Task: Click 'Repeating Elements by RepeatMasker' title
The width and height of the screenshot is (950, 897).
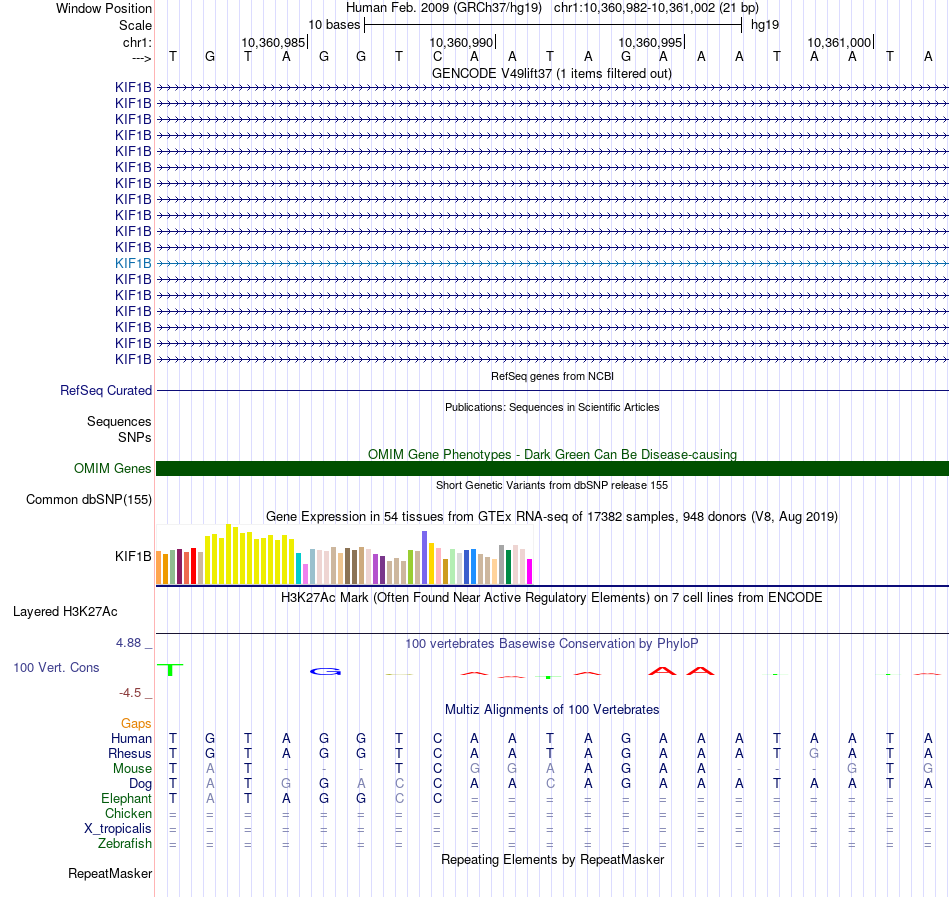Action: 552,859
